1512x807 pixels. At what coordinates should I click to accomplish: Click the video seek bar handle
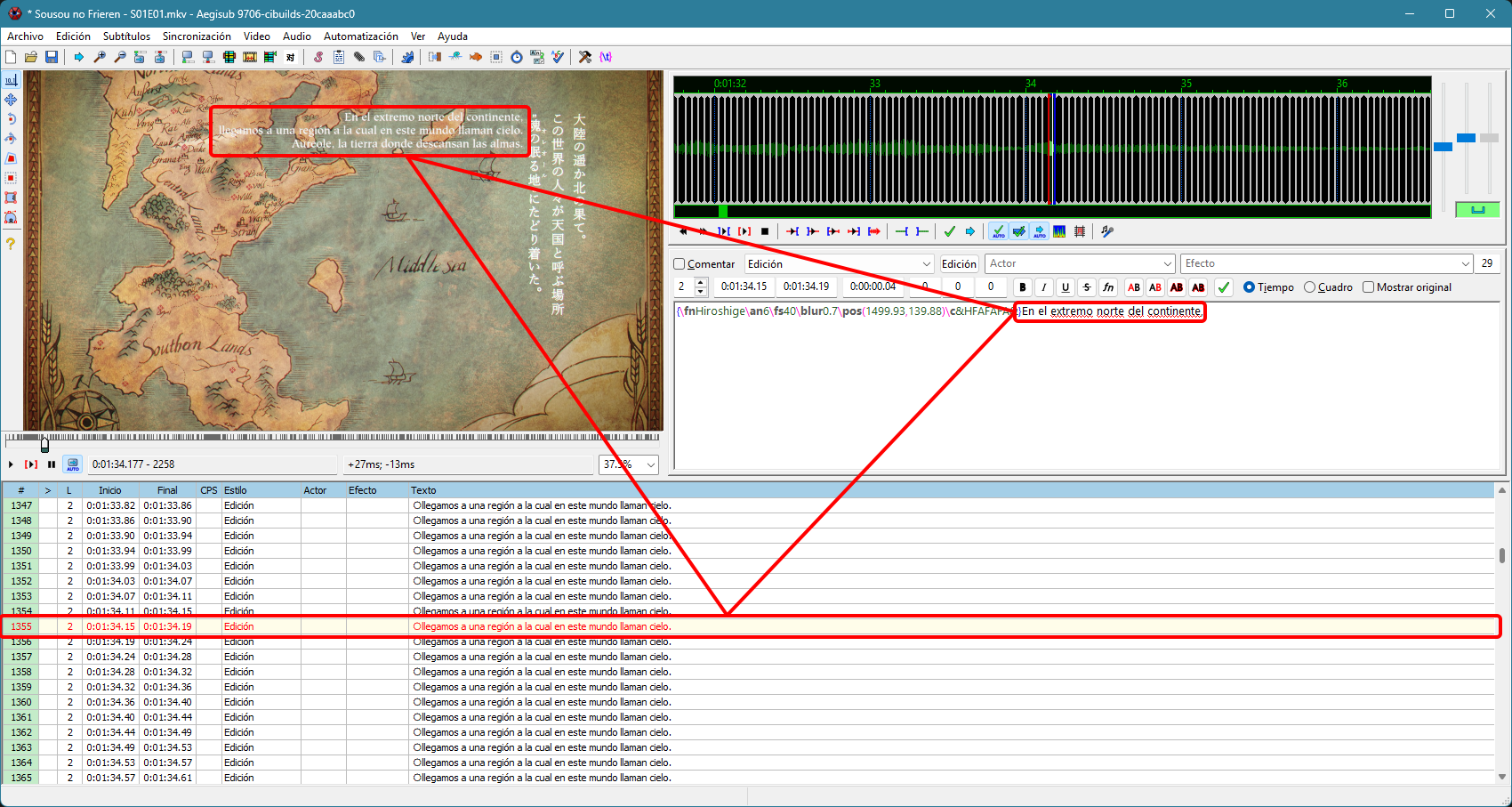[x=44, y=444]
